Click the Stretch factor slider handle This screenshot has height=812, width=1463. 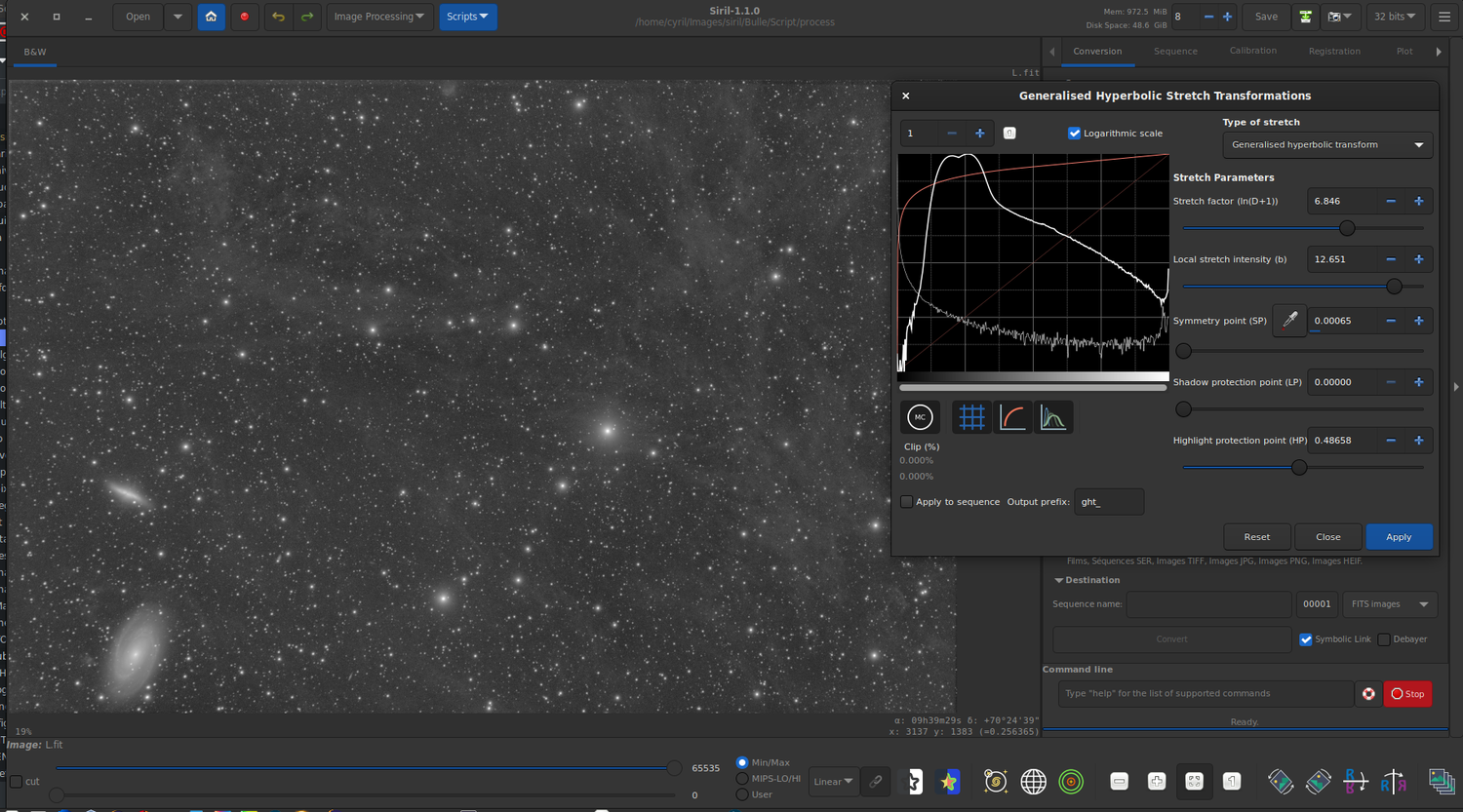click(x=1347, y=228)
